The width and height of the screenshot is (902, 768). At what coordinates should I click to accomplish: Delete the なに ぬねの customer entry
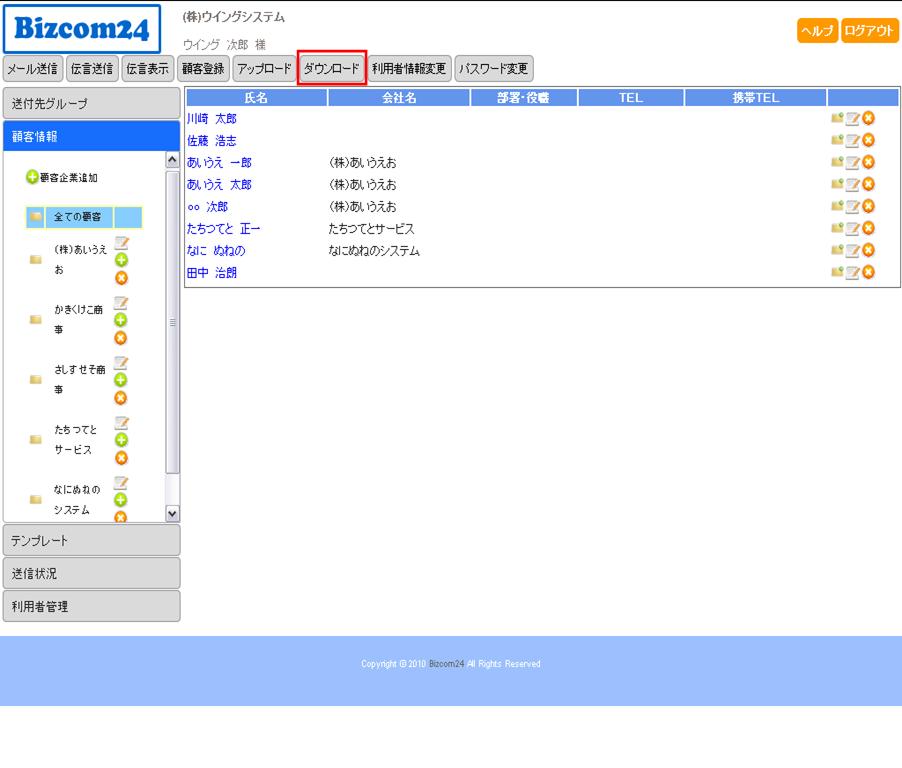[868, 250]
